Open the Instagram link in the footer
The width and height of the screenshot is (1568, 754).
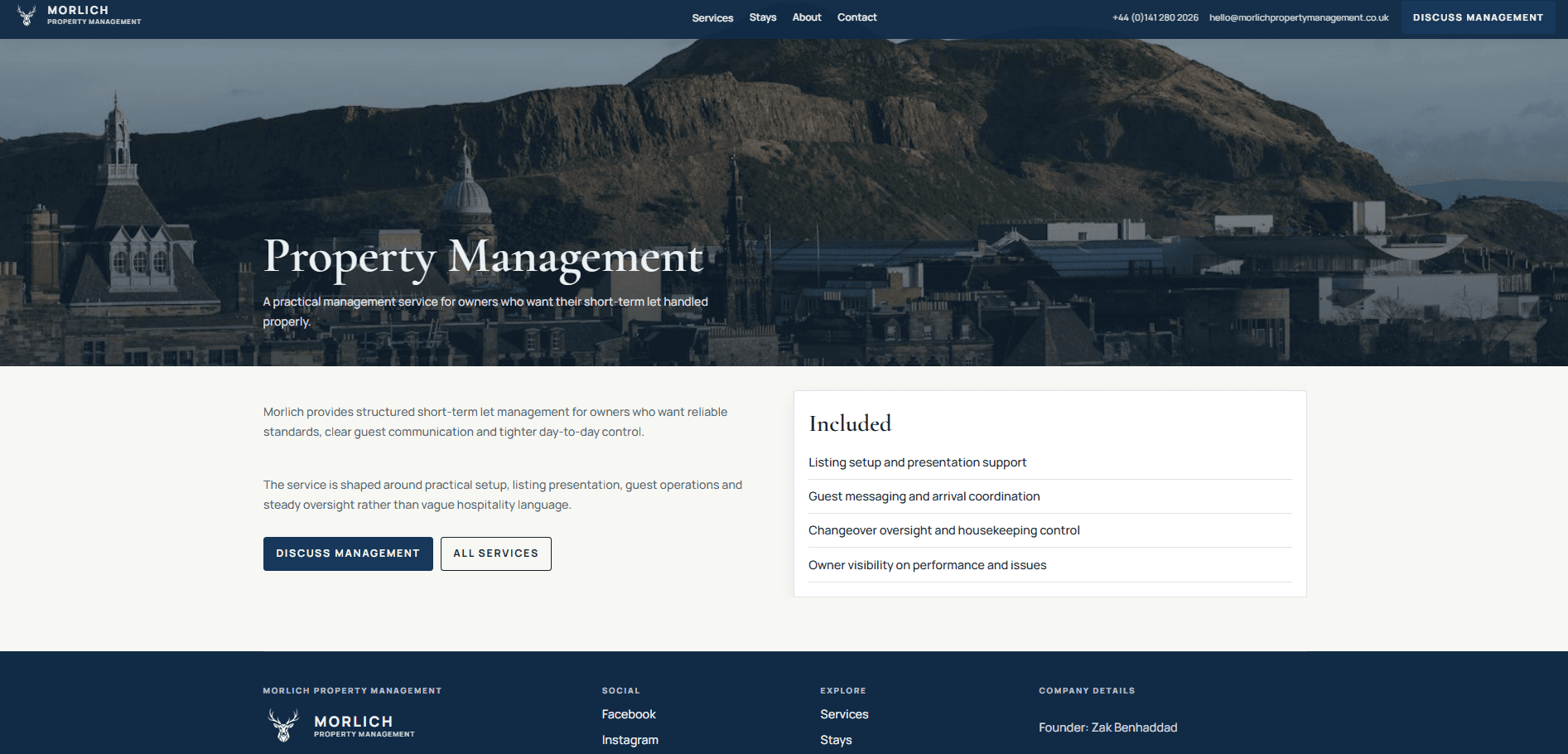630,739
